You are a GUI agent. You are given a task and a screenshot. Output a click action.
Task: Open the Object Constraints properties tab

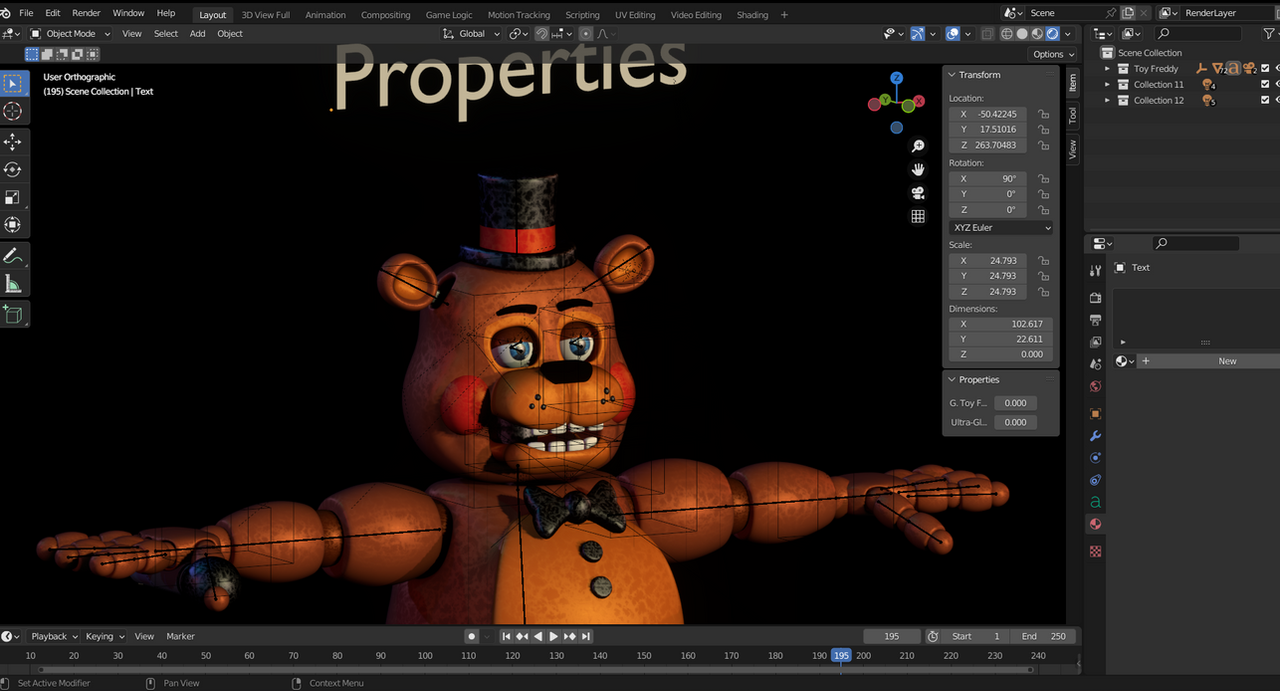coord(1095,480)
